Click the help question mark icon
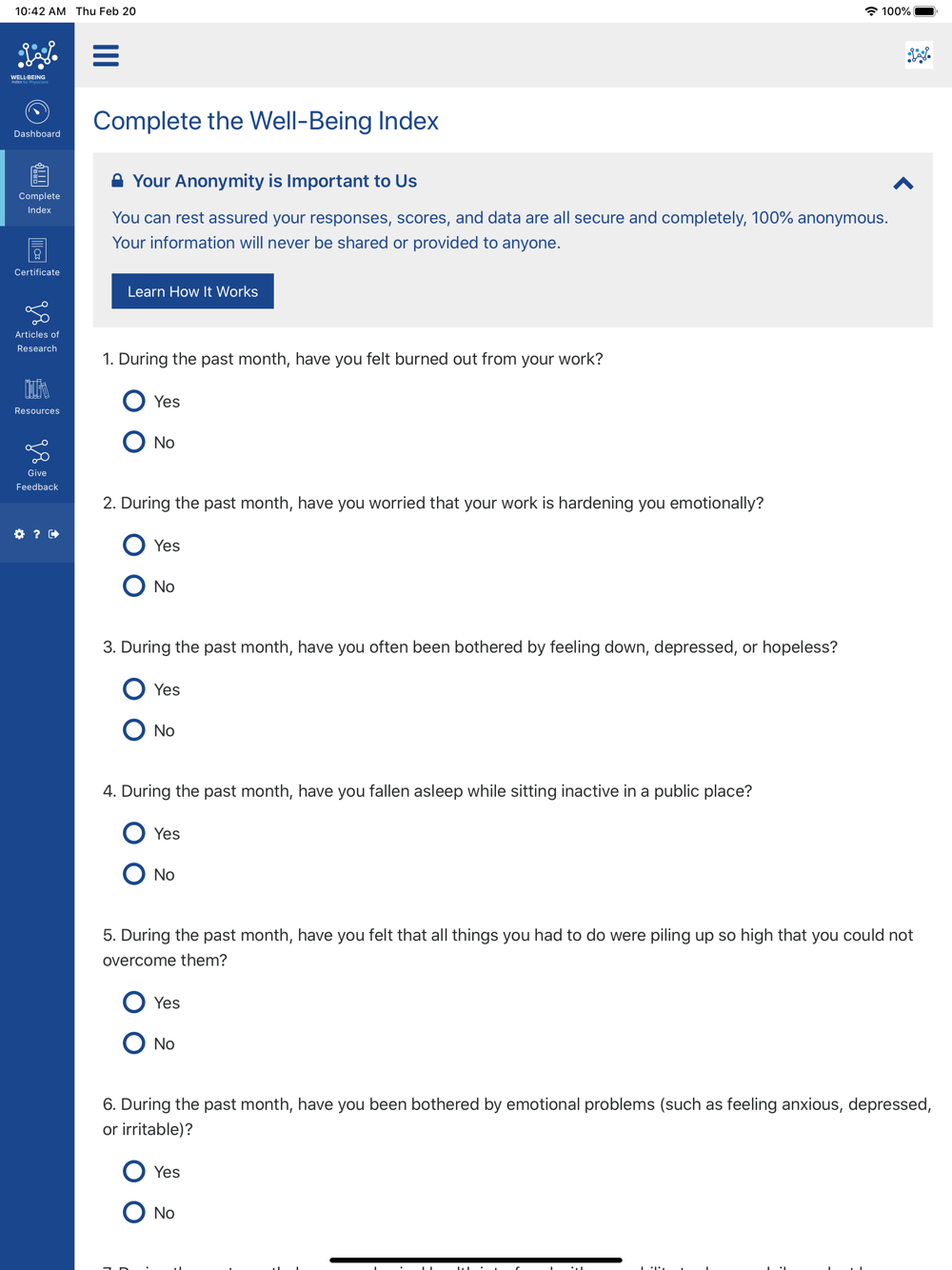The image size is (952, 1270). click(37, 534)
